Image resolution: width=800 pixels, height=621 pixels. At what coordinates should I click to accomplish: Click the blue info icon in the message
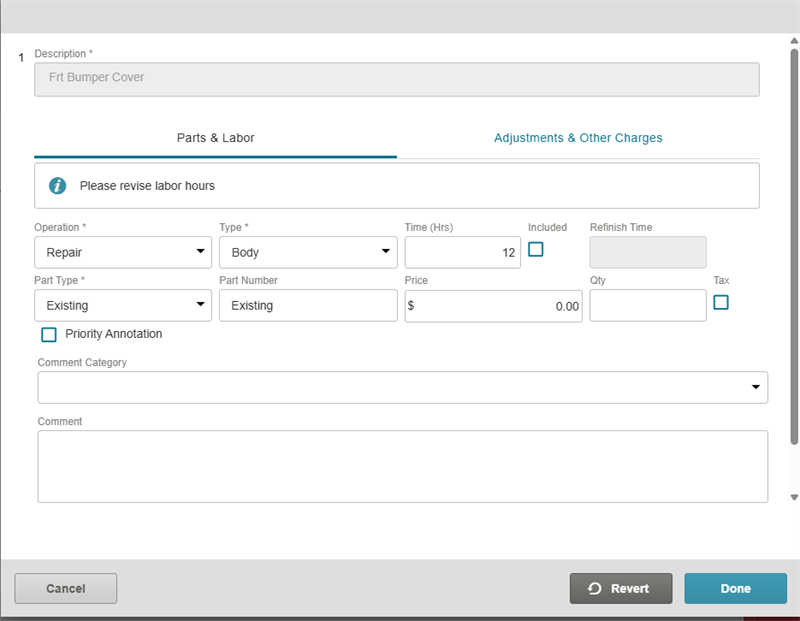click(x=58, y=186)
